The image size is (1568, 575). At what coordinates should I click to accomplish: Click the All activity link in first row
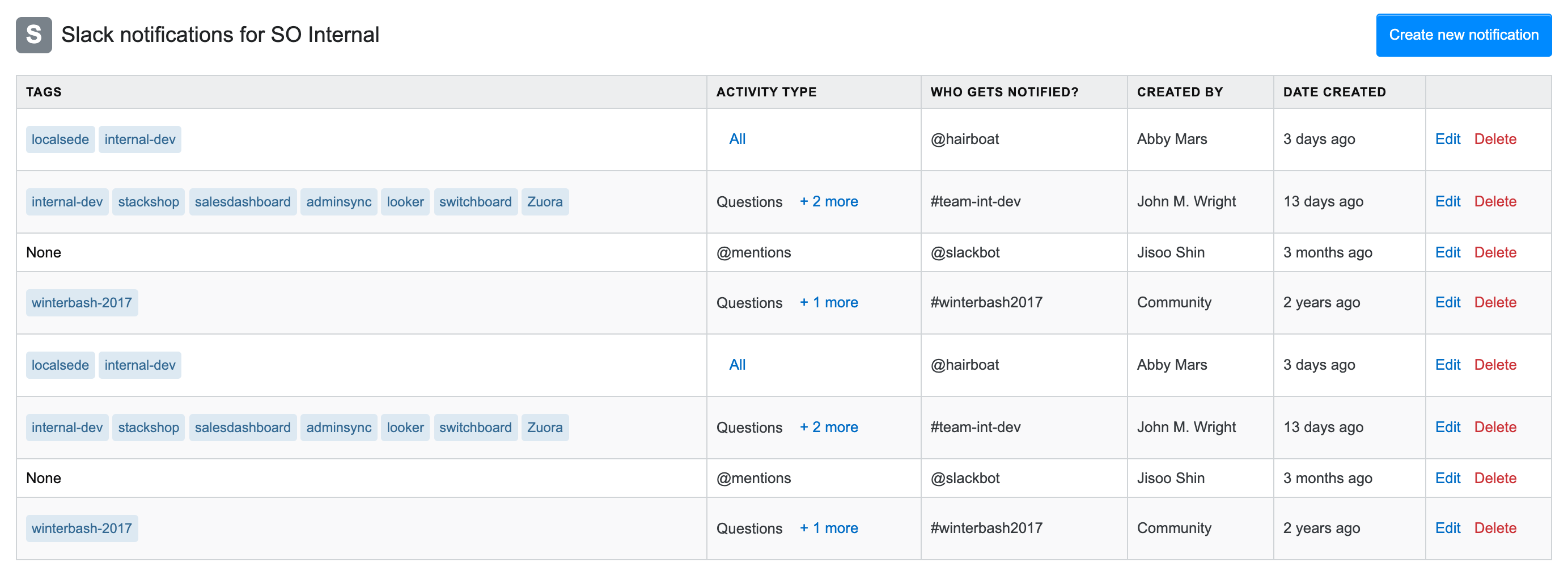pos(737,139)
